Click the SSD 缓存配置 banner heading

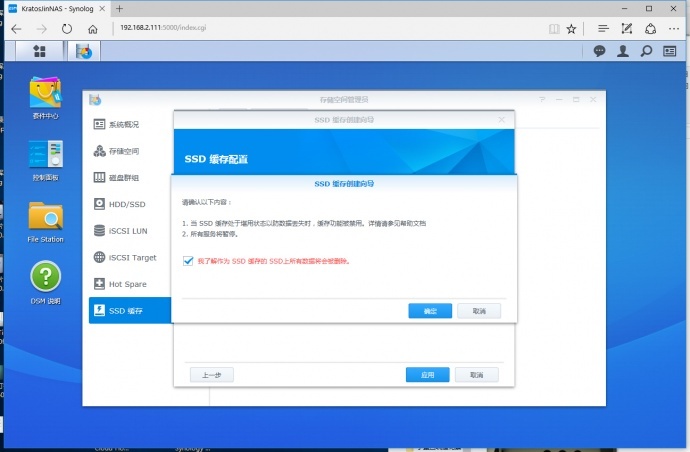(216, 159)
